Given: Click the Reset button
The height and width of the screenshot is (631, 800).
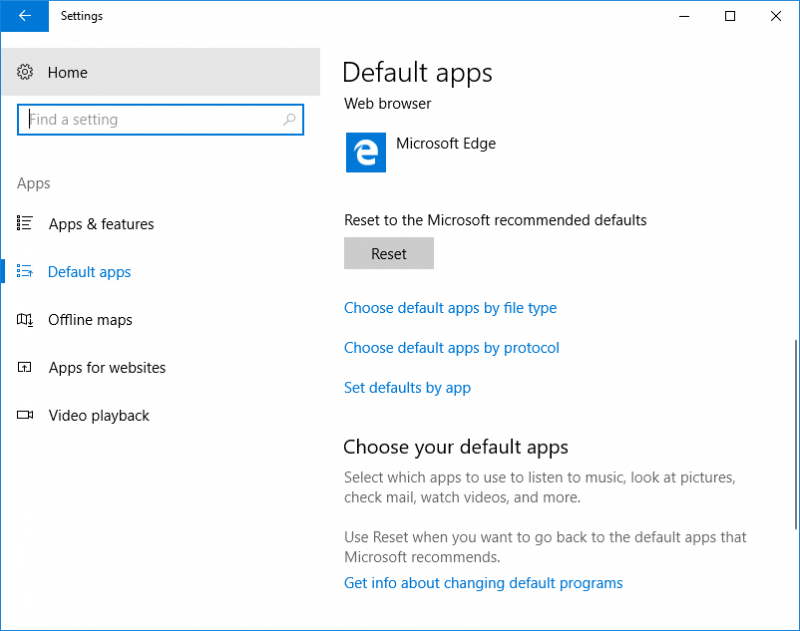Looking at the screenshot, I should click(x=389, y=253).
